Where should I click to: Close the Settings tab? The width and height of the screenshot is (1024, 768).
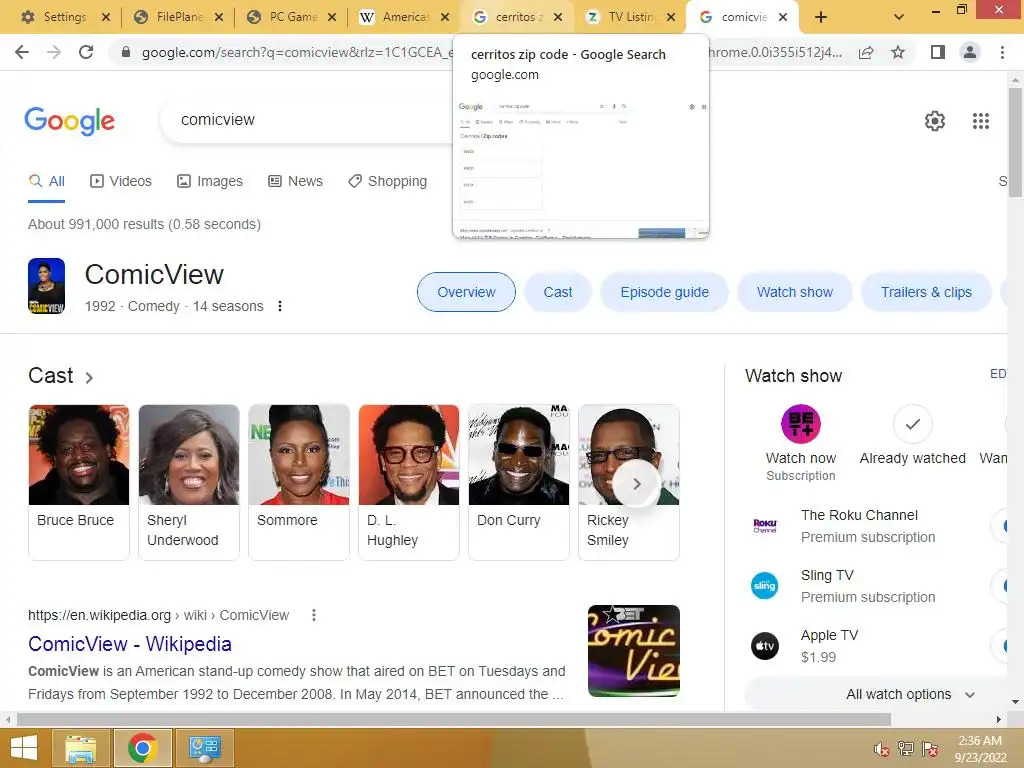pyautogui.click(x=106, y=17)
